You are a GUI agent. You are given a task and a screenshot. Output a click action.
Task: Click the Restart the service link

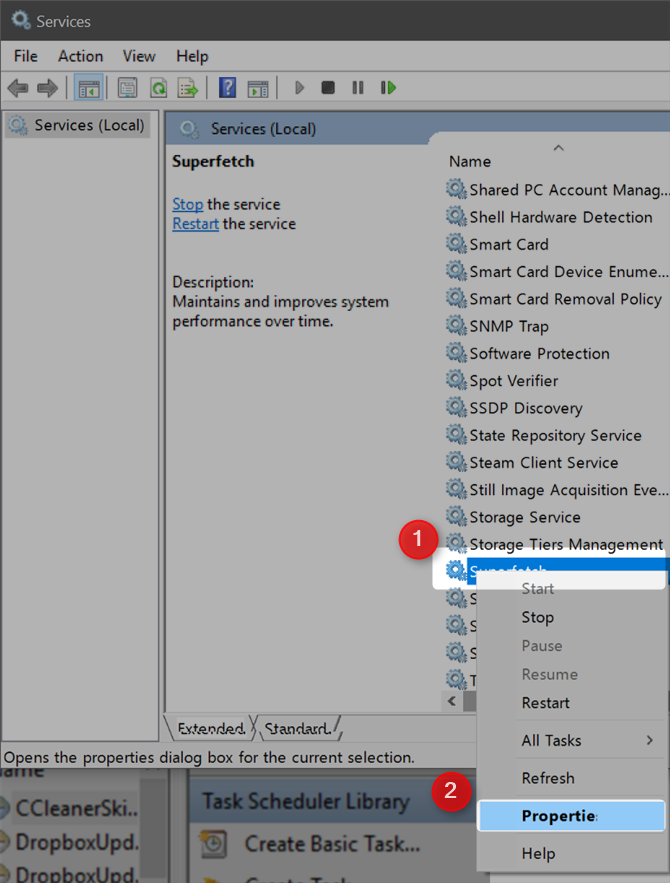point(195,224)
